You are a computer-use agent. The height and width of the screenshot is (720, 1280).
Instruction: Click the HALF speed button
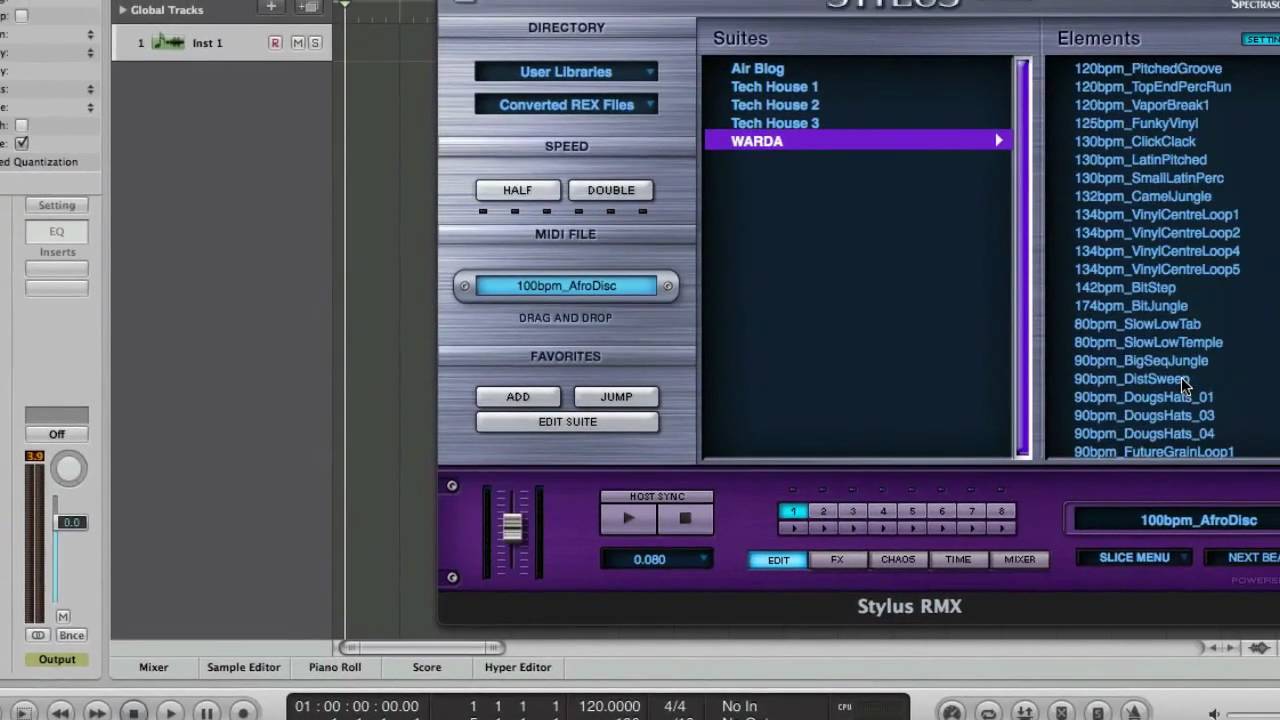click(518, 190)
